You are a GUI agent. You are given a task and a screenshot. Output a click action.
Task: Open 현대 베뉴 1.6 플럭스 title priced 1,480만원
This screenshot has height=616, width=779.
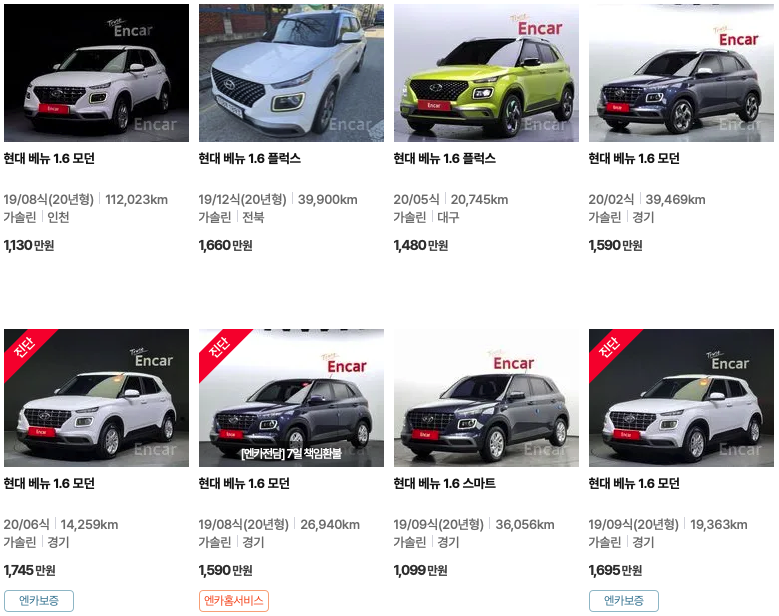click(444, 158)
